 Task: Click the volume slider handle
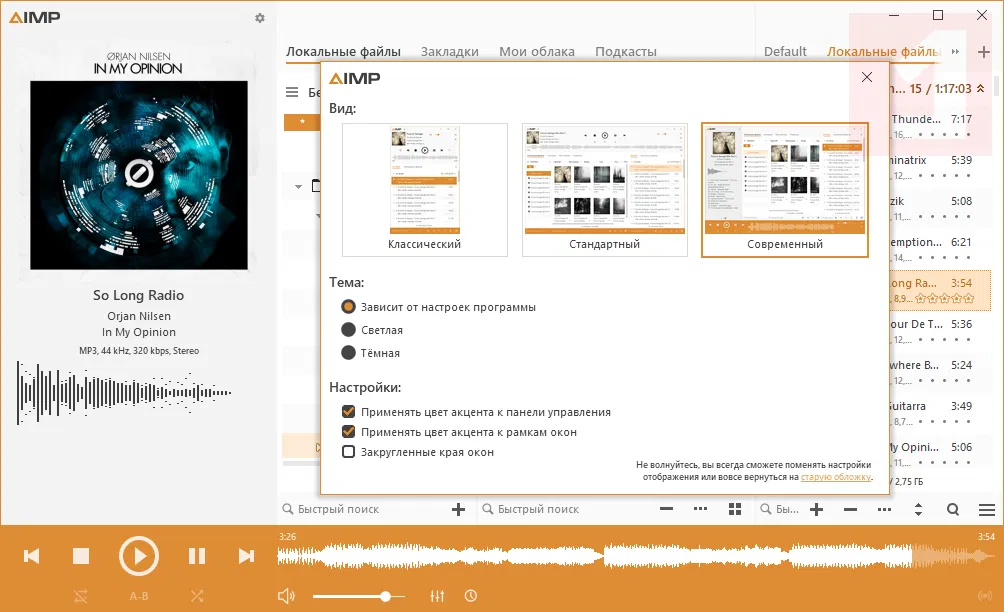tap(385, 596)
